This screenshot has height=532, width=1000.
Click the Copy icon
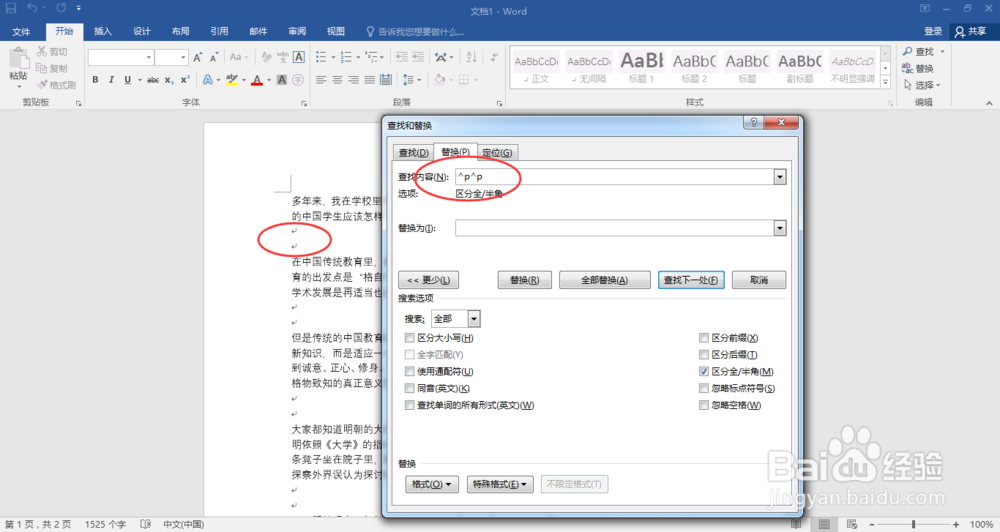tap(41, 68)
